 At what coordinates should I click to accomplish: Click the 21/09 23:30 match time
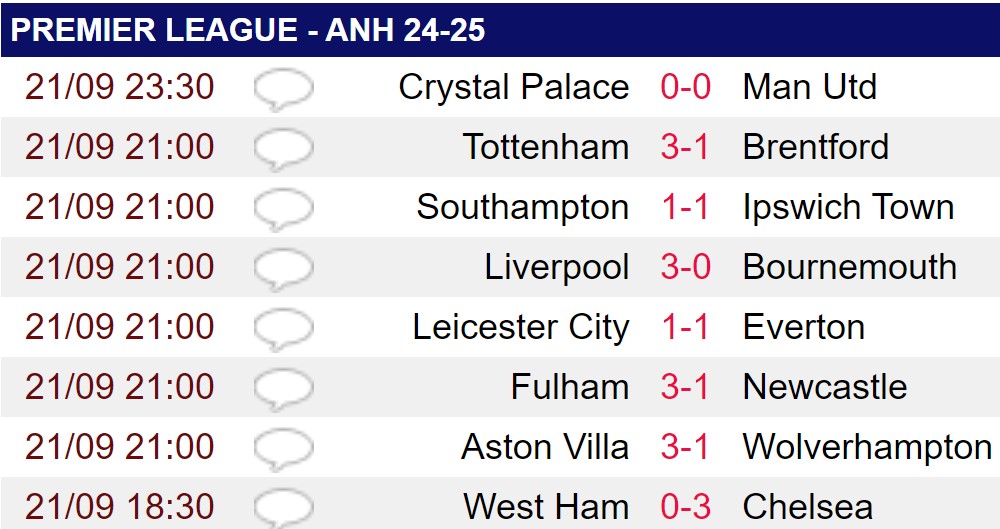(119, 87)
